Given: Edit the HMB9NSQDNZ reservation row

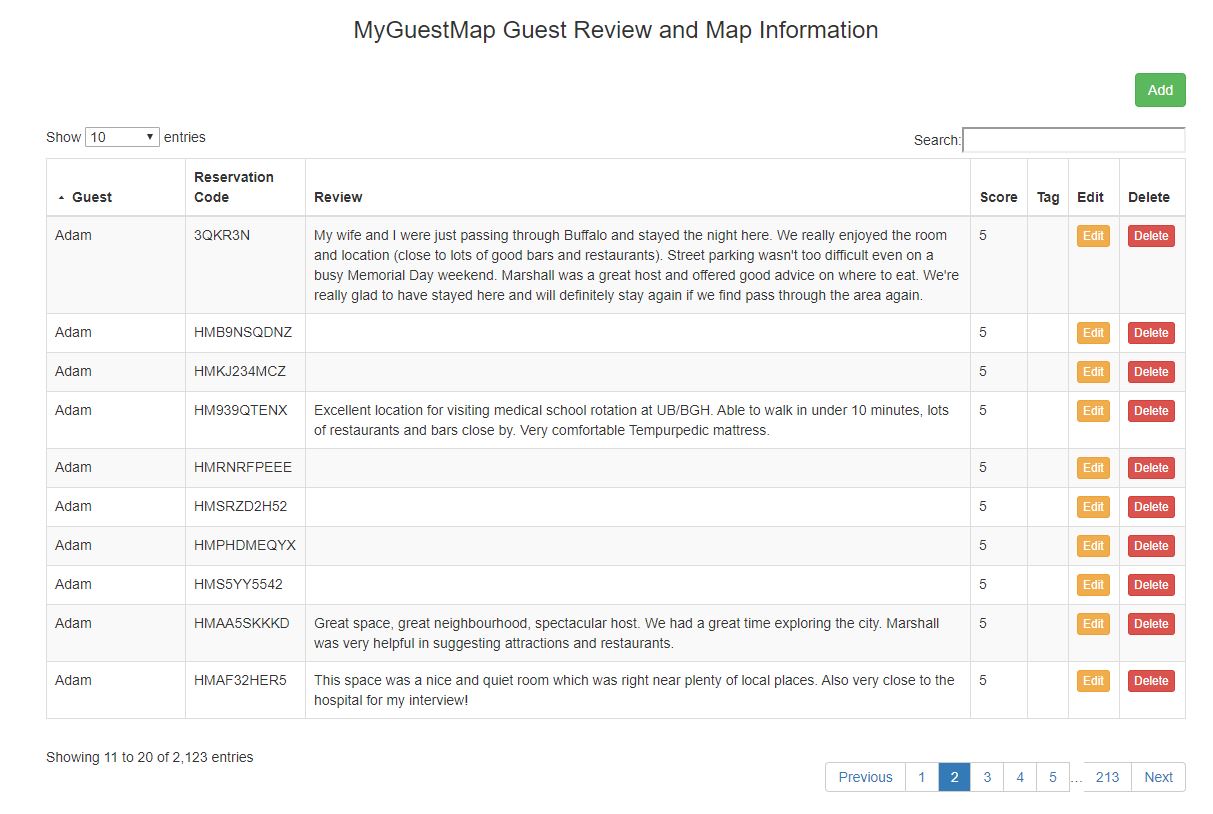Looking at the screenshot, I should pos(1093,333).
